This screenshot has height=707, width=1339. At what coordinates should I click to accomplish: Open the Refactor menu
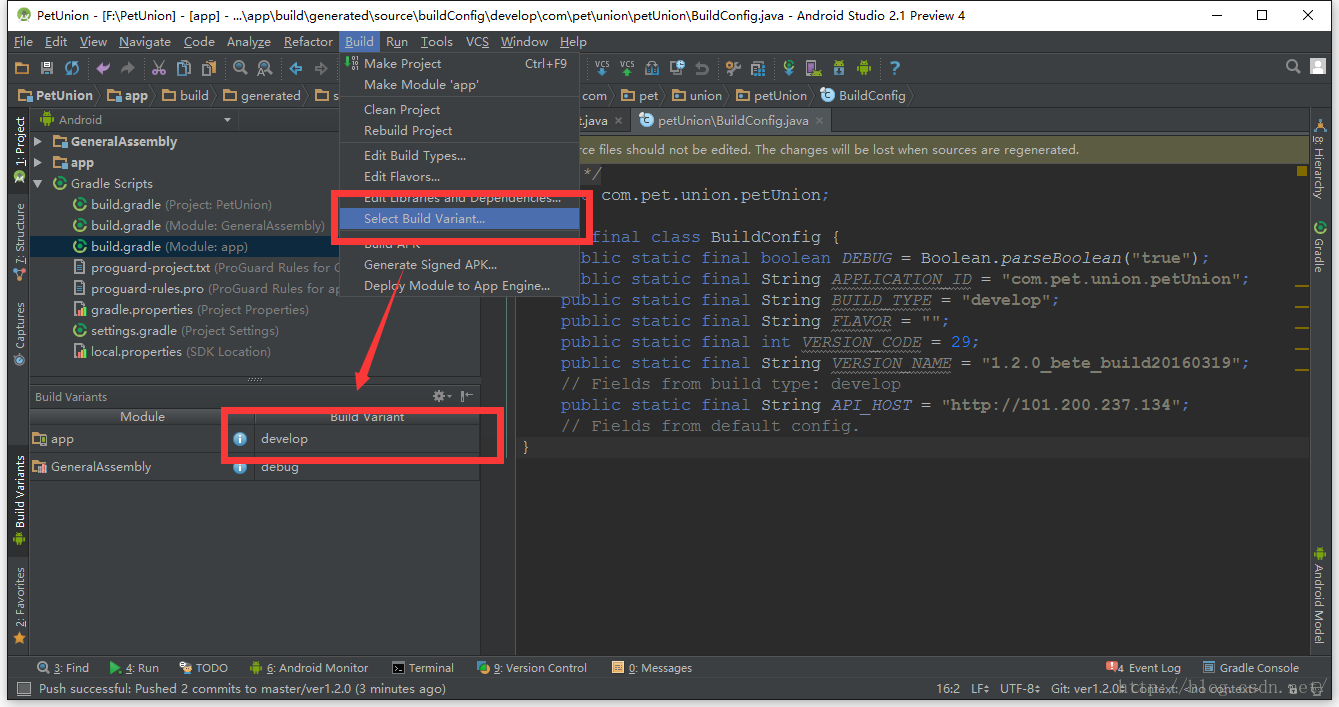click(x=308, y=42)
